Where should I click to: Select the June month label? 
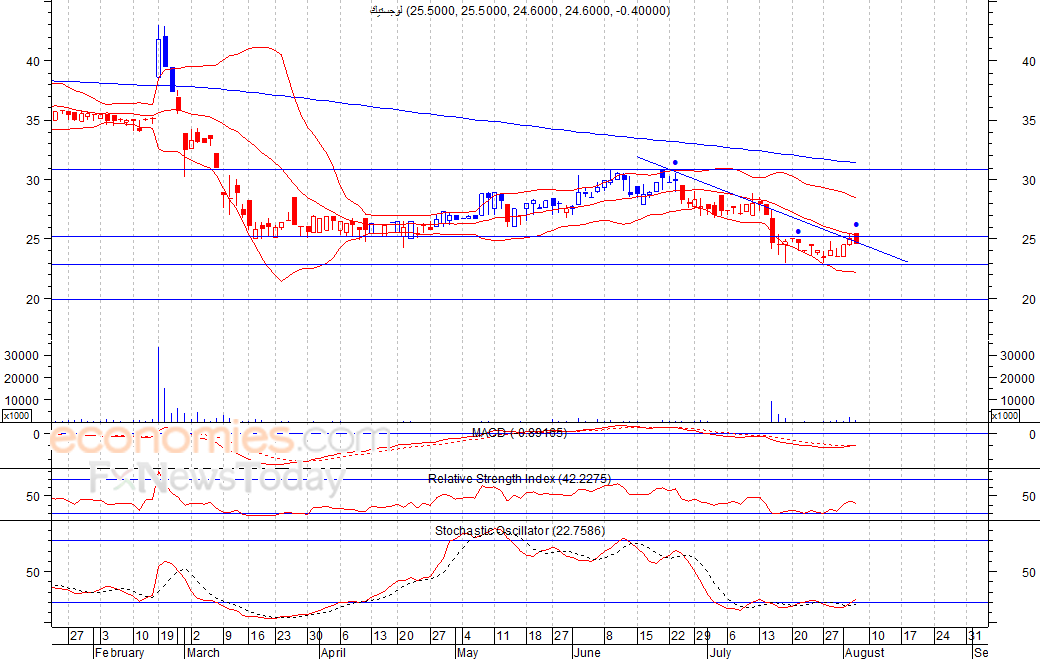point(589,653)
